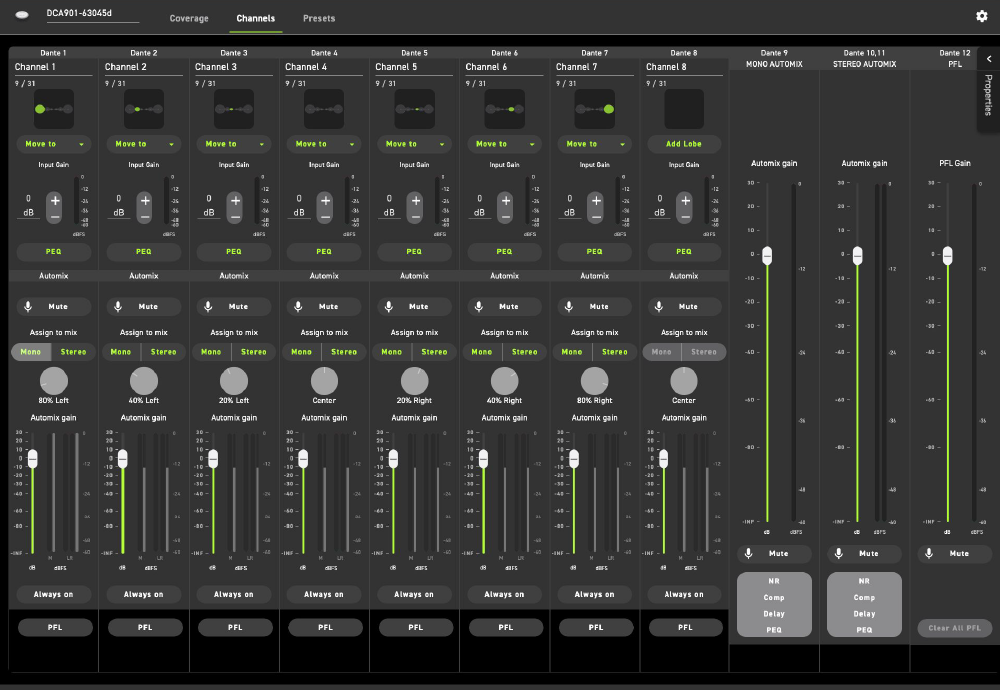Screen dimensions: 1000x690
Task: Toggle Mono mix assignment on Channel 7
Action: pos(572,352)
